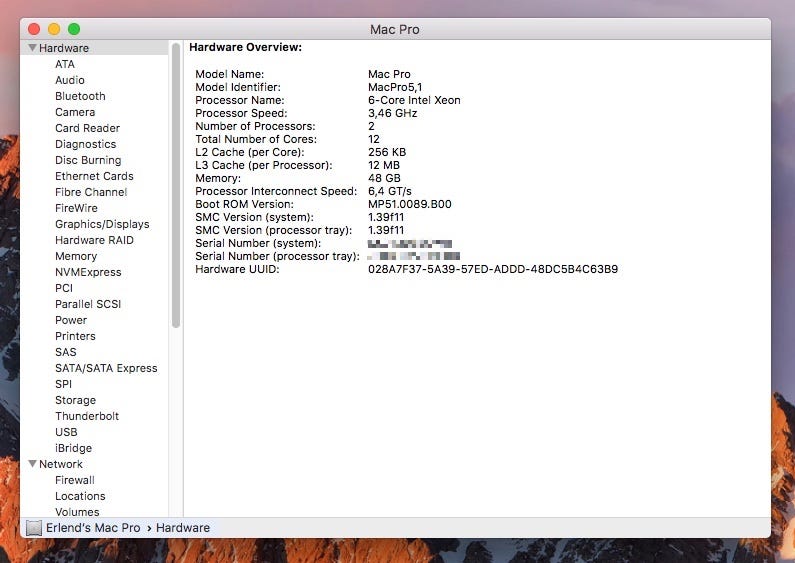This screenshot has height=563, width=795.
Task: Click Erlend's Mac Pro in path bar
Action: pyautogui.click(x=93, y=527)
